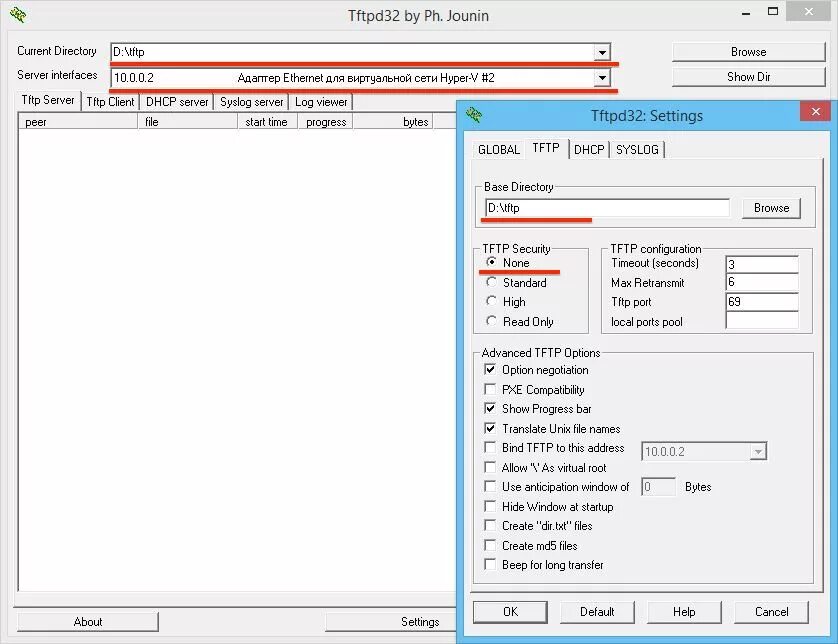838x644 pixels.
Task: Toggle Show Progress bar checkbox
Action: [x=490, y=408]
